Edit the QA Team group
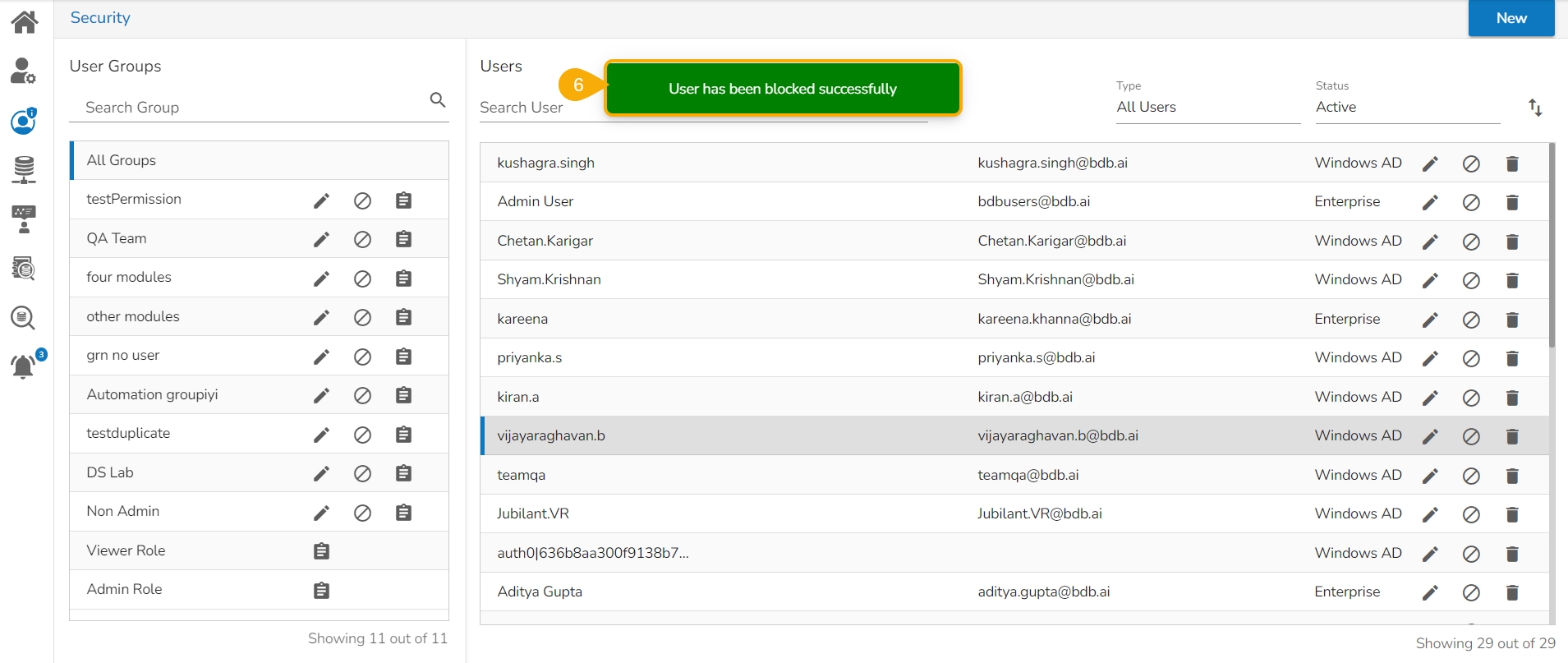 [321, 240]
